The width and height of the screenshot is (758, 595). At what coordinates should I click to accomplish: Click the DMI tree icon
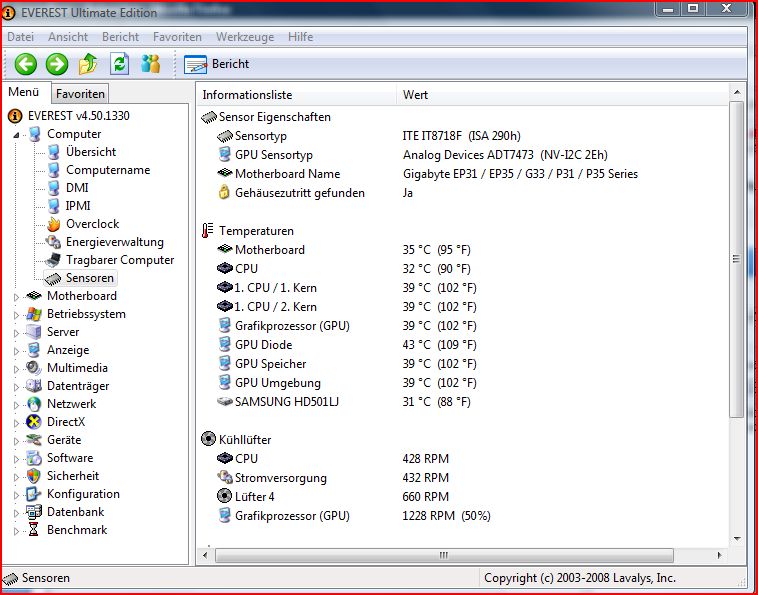pyautogui.click(x=53, y=188)
